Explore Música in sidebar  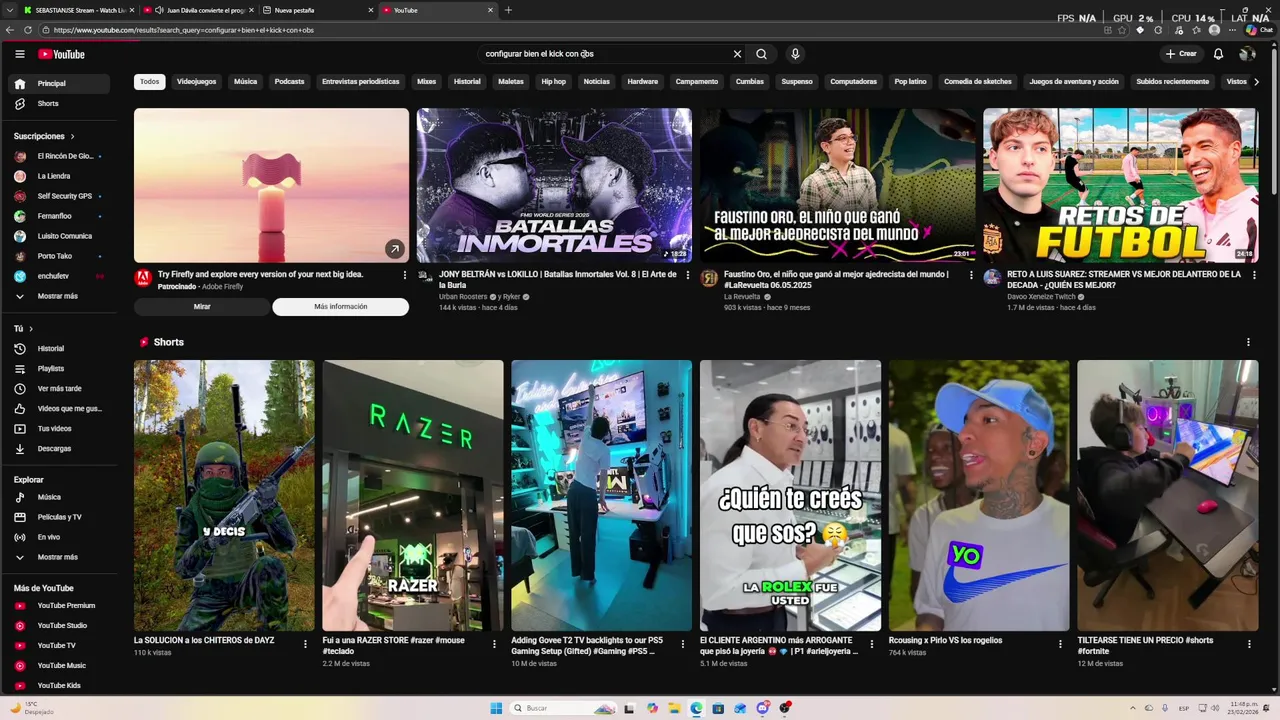pos(61,497)
